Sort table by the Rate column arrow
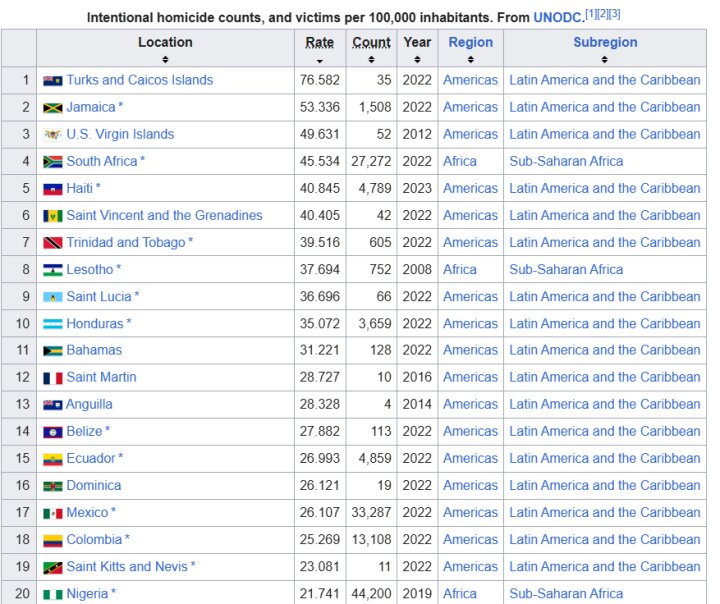 [320, 61]
